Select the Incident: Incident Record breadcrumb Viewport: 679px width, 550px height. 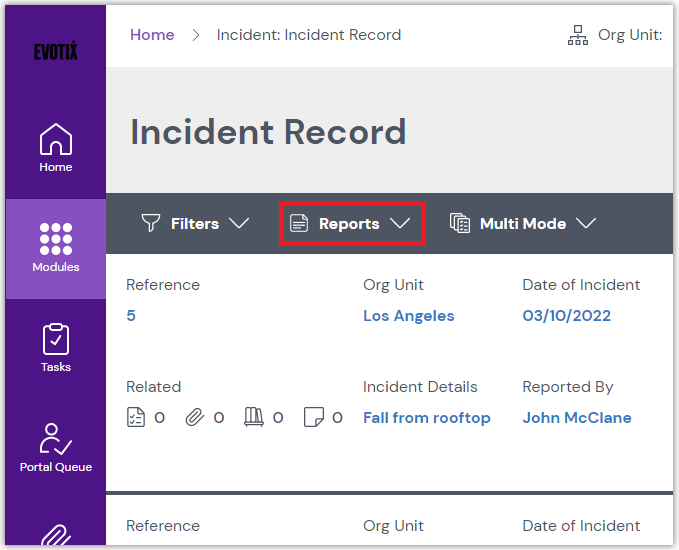(x=309, y=35)
